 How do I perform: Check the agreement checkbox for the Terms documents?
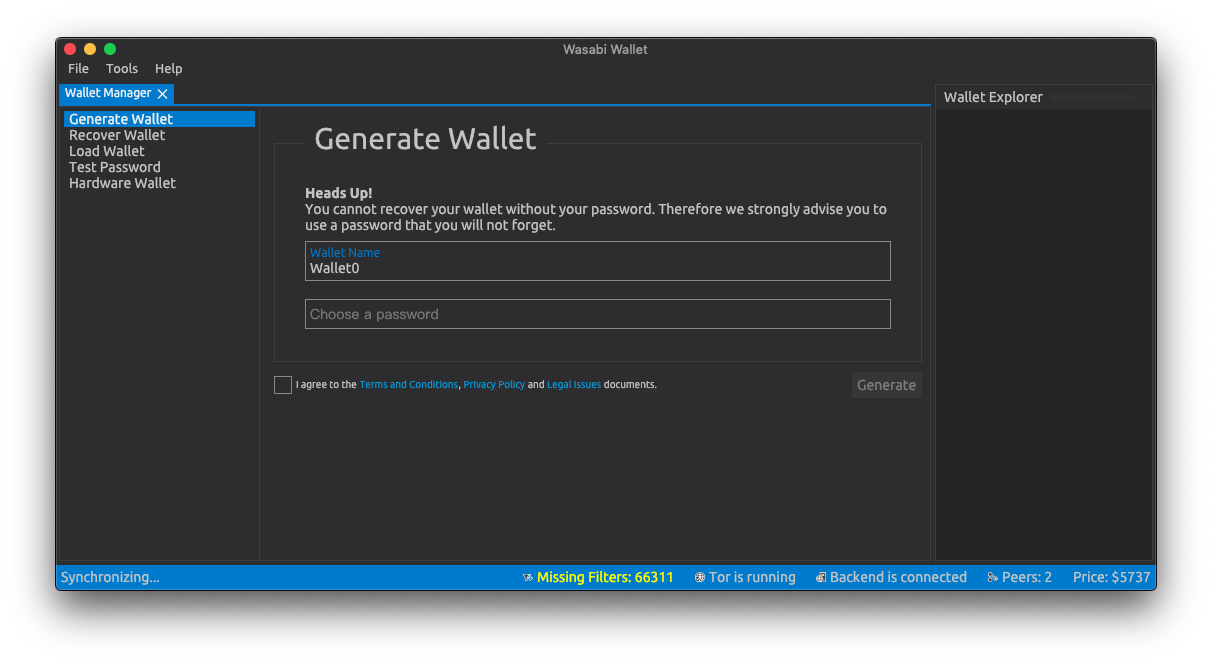[x=283, y=385]
